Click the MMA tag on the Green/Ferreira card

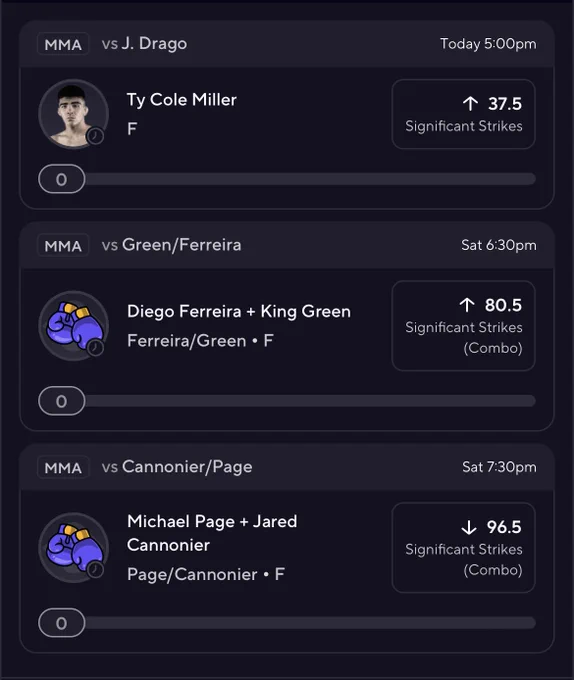[x=63, y=245]
